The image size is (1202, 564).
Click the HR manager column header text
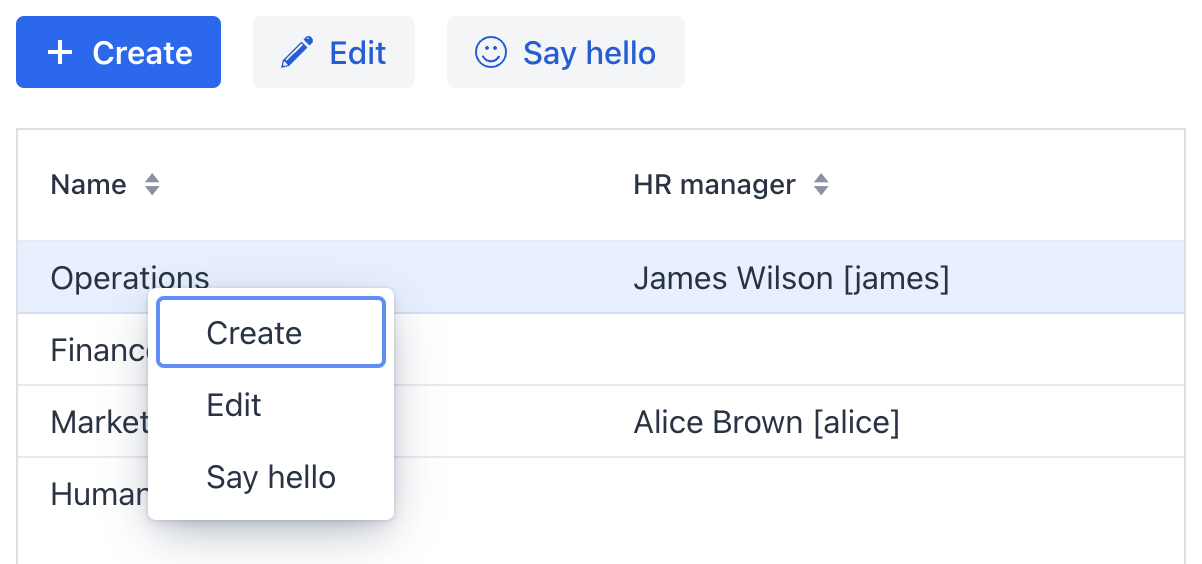click(714, 185)
